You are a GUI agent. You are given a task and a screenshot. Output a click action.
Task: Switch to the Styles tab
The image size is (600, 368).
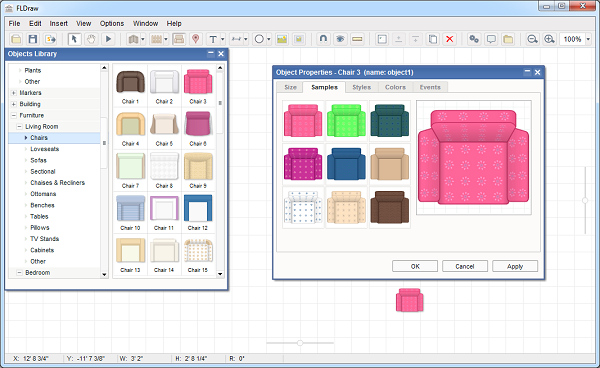(362, 87)
